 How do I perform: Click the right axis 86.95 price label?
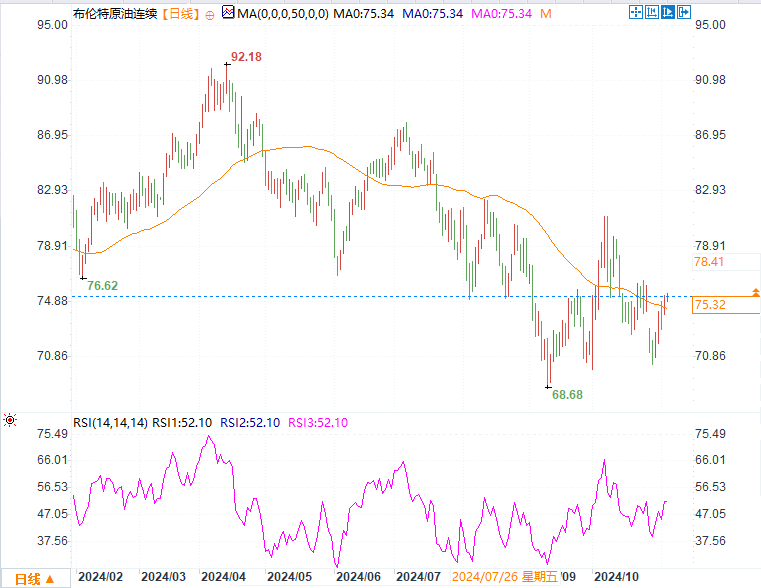pyautogui.click(x=711, y=135)
